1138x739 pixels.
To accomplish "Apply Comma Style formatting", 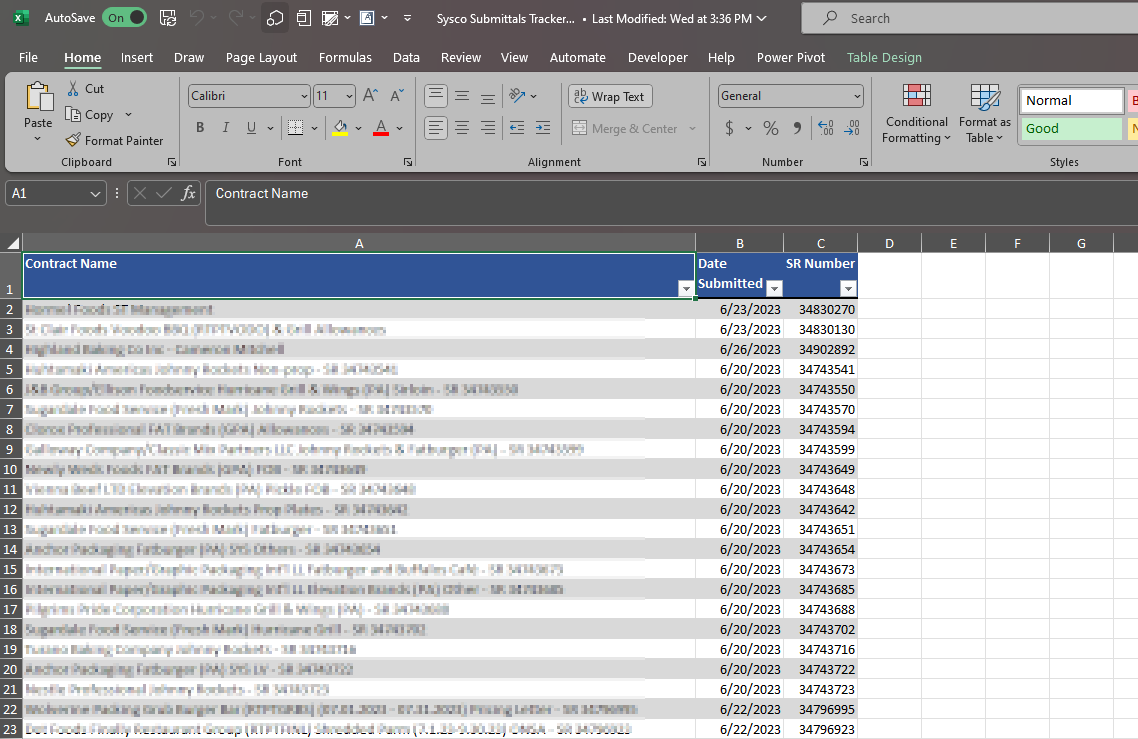I will tap(797, 128).
